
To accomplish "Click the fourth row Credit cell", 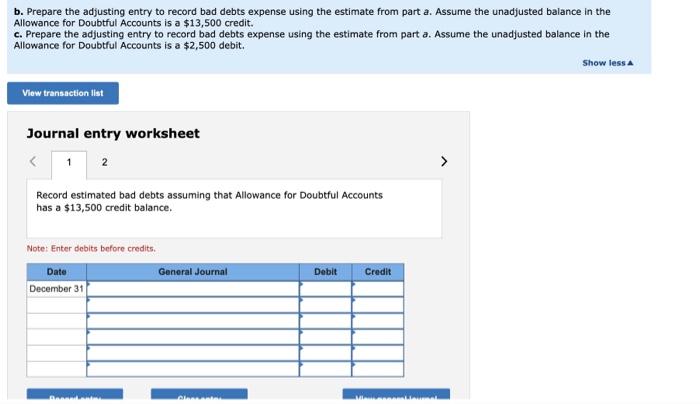I will (x=378, y=337).
